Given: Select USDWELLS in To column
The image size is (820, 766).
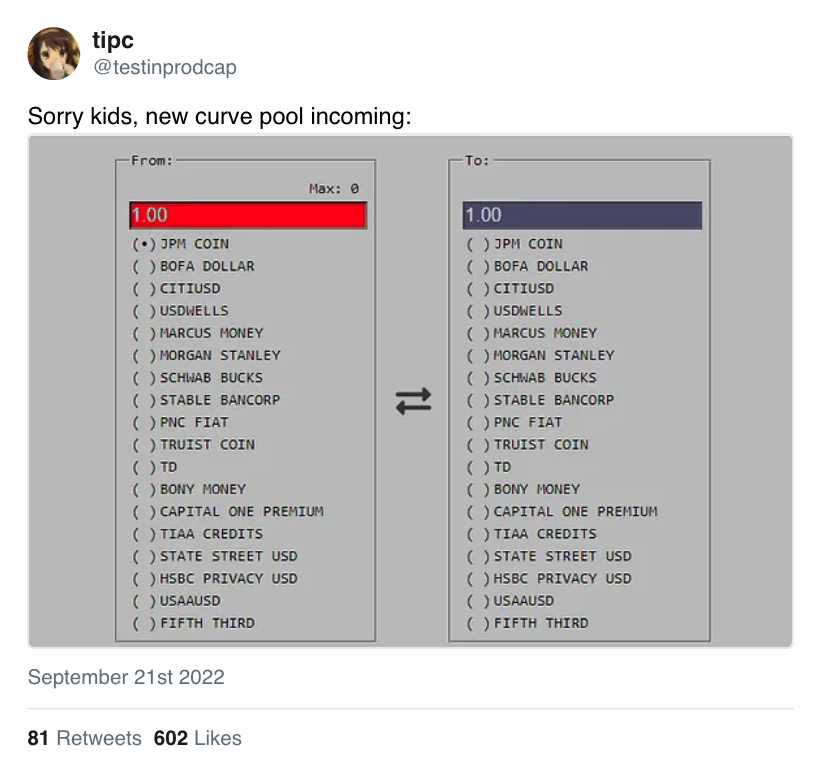Looking at the screenshot, I should (x=478, y=311).
